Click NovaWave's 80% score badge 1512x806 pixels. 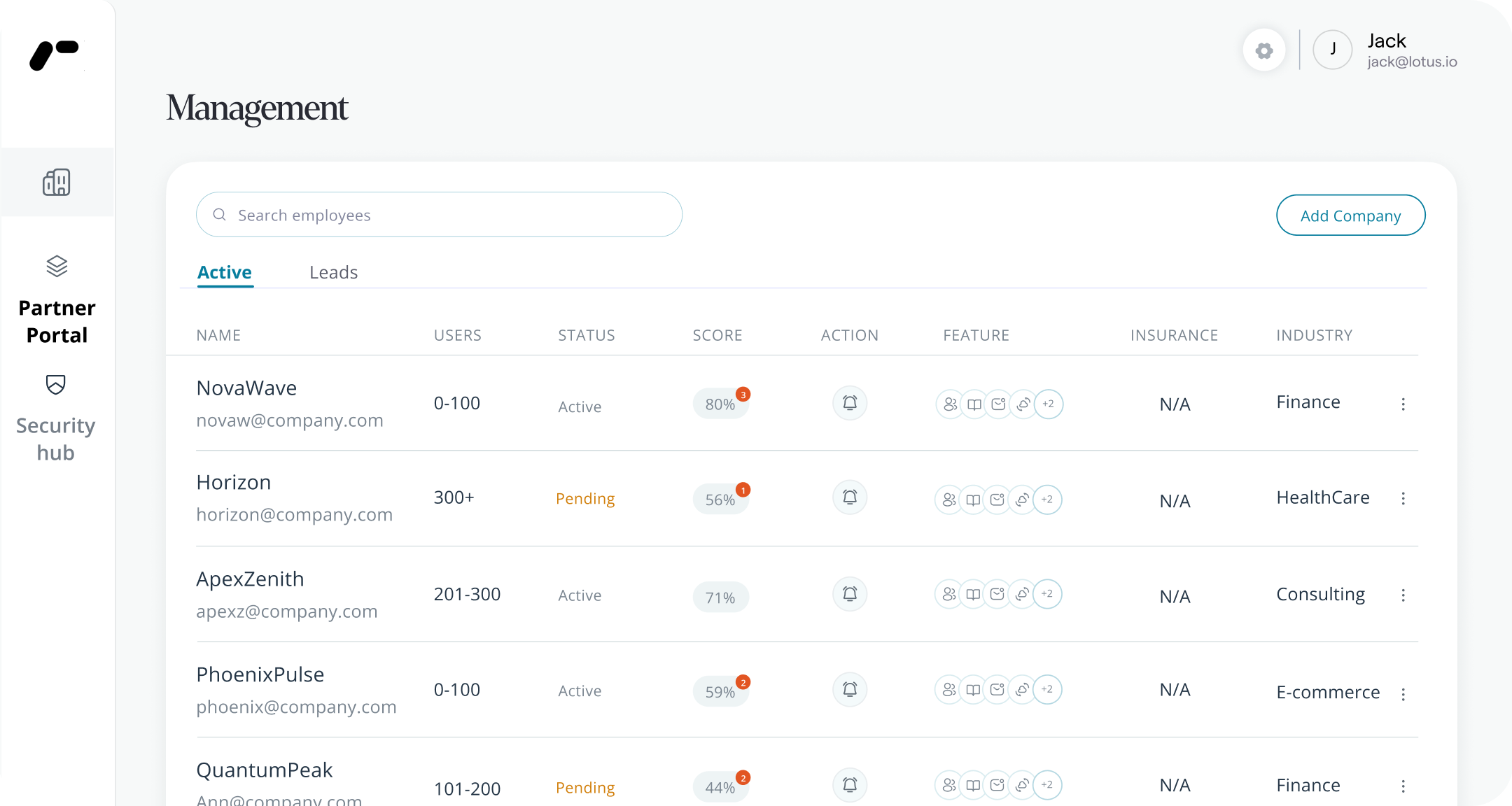(720, 404)
